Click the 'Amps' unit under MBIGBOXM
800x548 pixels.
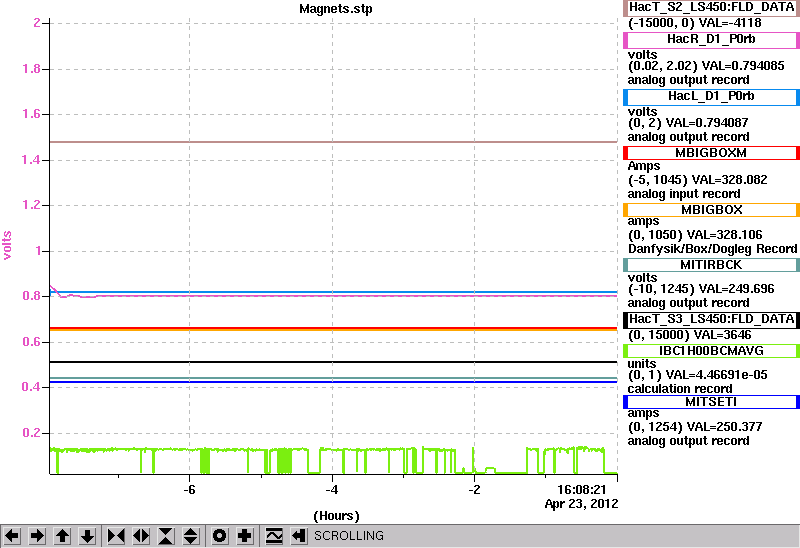click(x=644, y=166)
